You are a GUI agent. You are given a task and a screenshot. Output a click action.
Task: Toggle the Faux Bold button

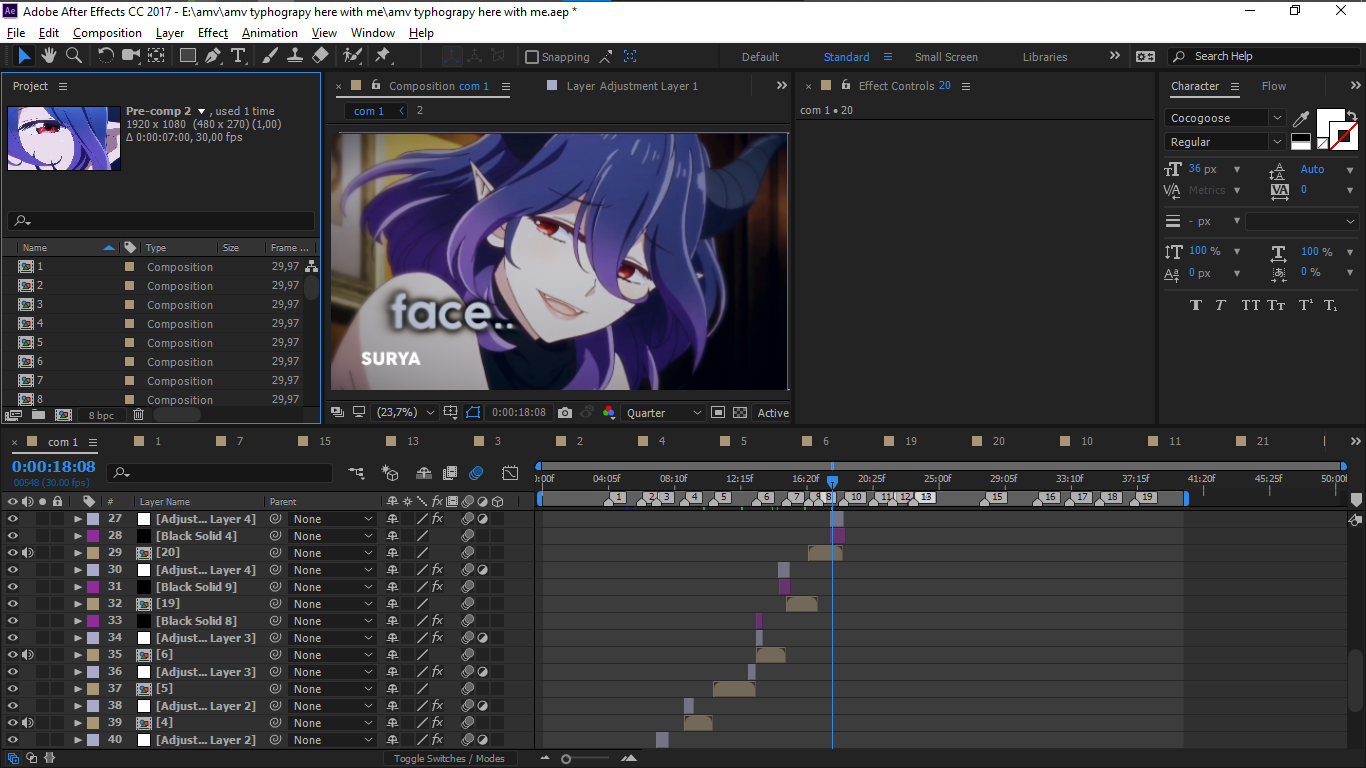[x=1196, y=305]
